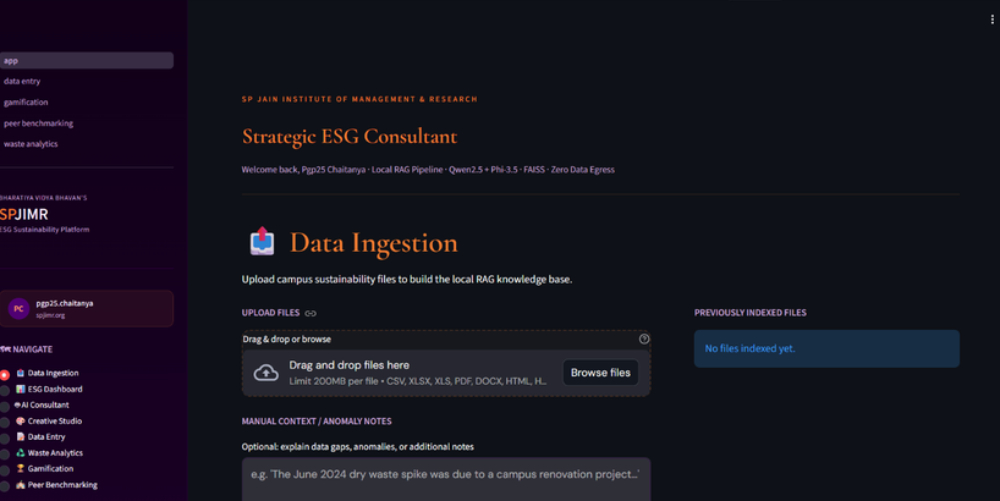
Task: Click the 'Upload Files' section heading
Action: tap(270, 313)
